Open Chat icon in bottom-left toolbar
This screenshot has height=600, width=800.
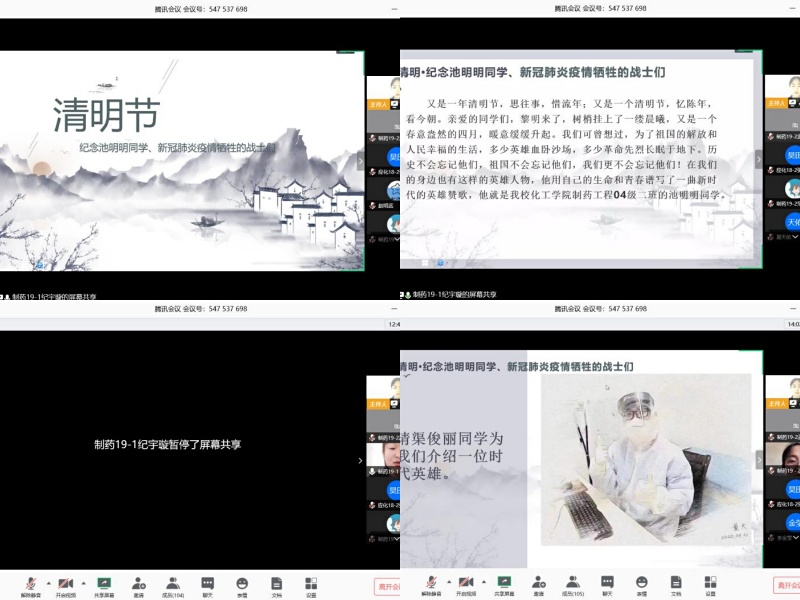(207, 583)
